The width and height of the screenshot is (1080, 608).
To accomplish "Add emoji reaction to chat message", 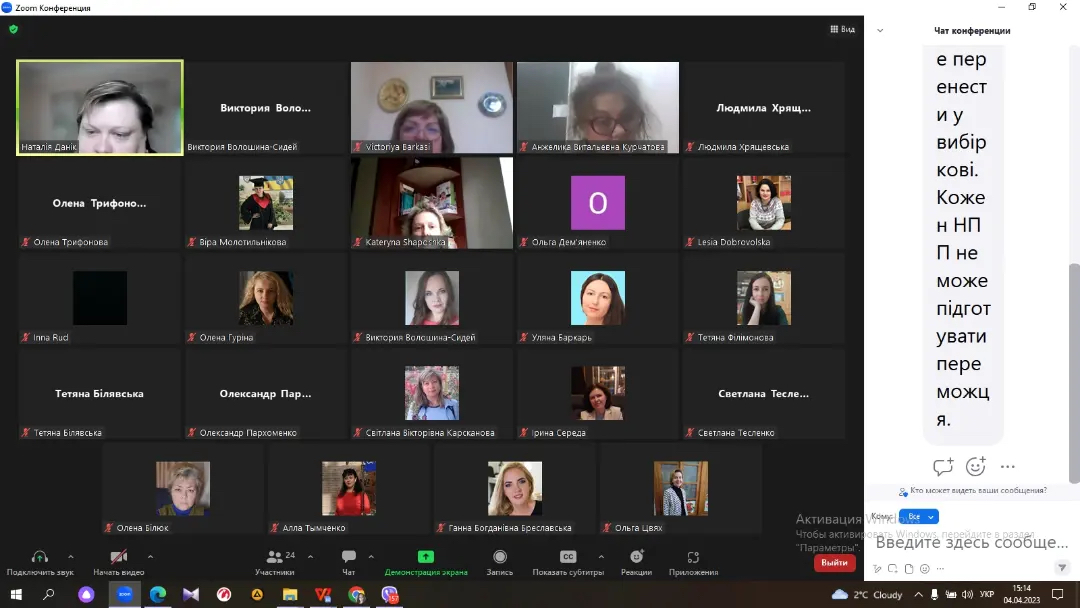I will coord(975,467).
